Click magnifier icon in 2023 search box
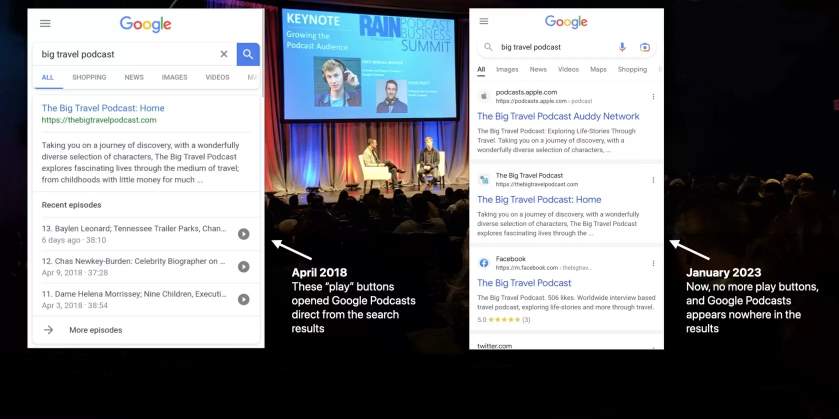This screenshot has width=839, height=419. tap(488, 47)
